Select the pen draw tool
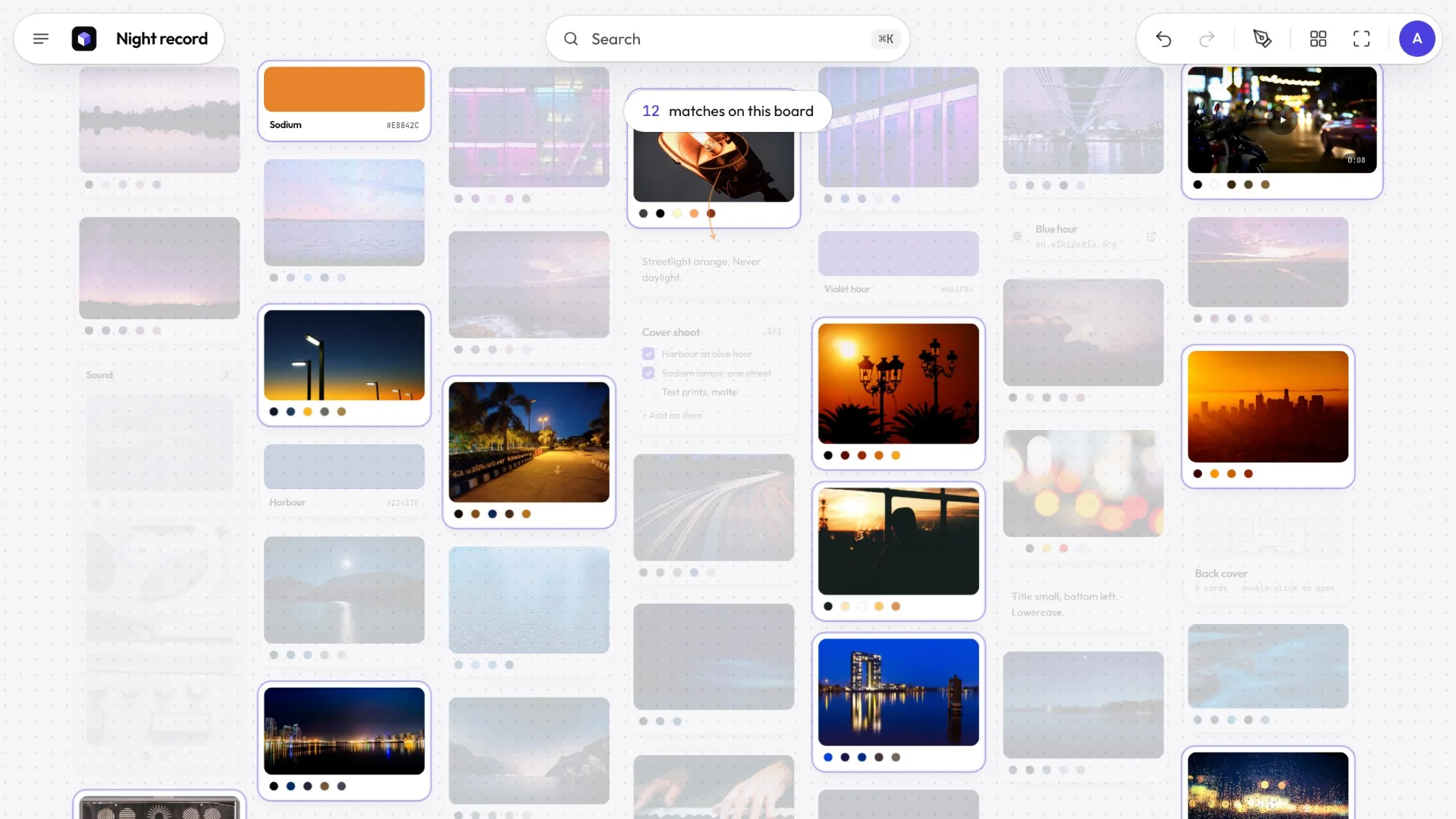Screen dimensions: 1456x819 coord(1263,39)
